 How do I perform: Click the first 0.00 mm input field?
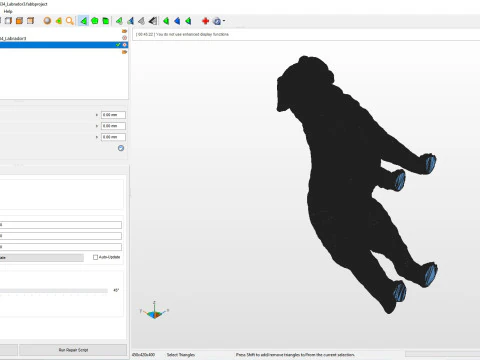[x=113, y=115]
